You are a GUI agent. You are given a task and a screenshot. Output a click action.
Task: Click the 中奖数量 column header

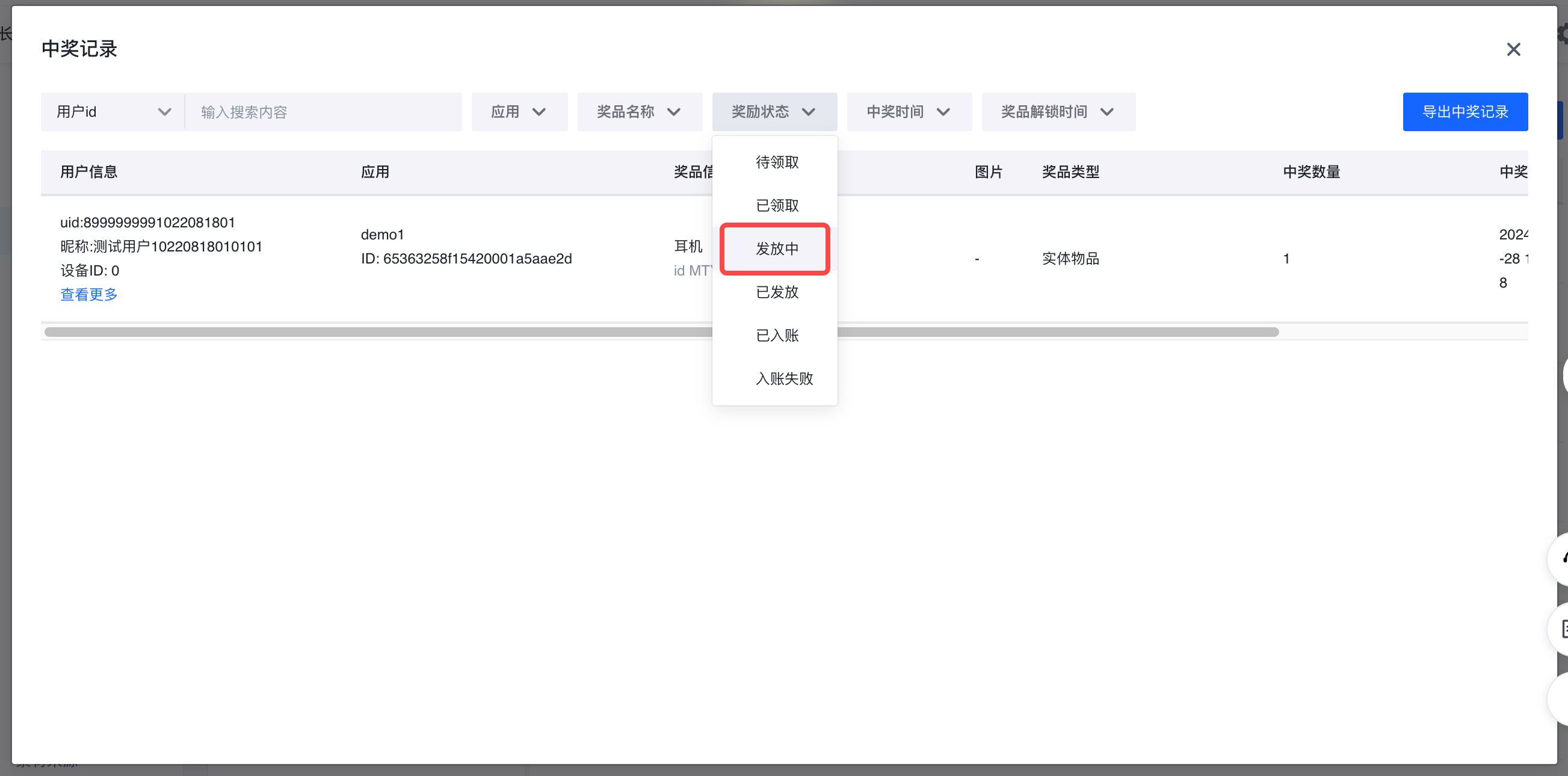(x=1312, y=172)
